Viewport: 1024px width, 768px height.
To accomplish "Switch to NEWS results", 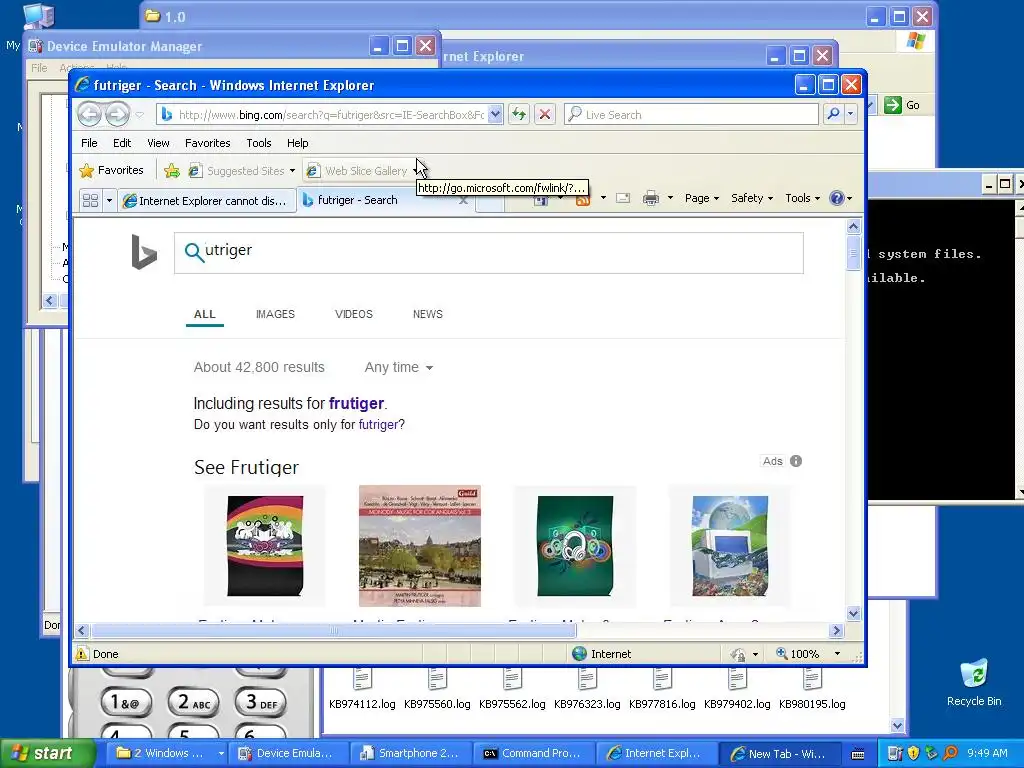I will coord(428,314).
